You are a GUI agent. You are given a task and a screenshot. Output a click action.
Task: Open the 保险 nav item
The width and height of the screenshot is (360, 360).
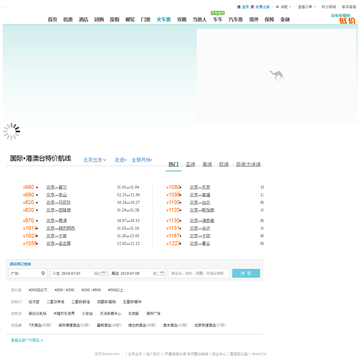(269, 20)
